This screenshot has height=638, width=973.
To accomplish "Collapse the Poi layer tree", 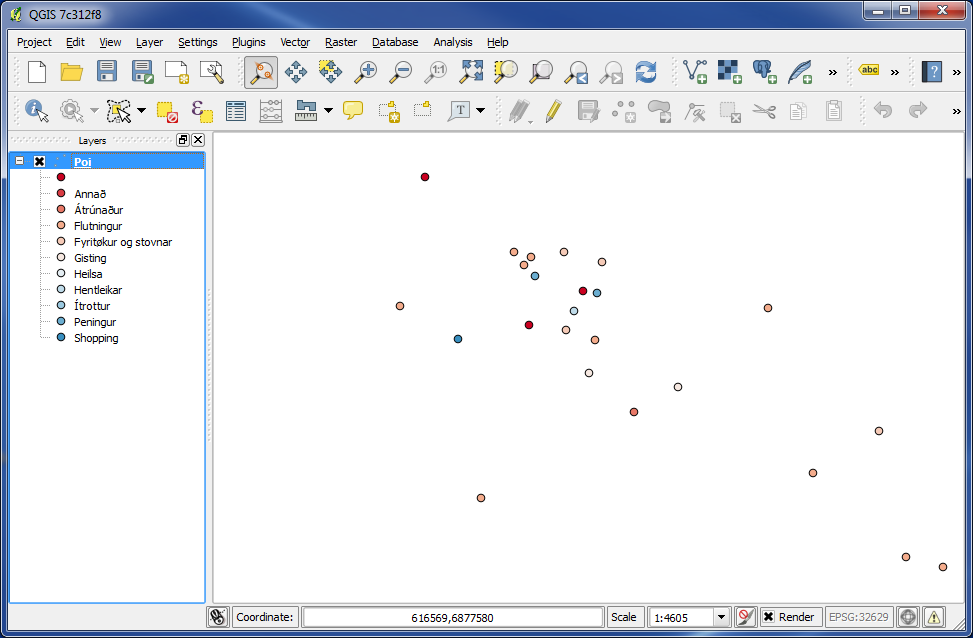I will coord(19,161).
